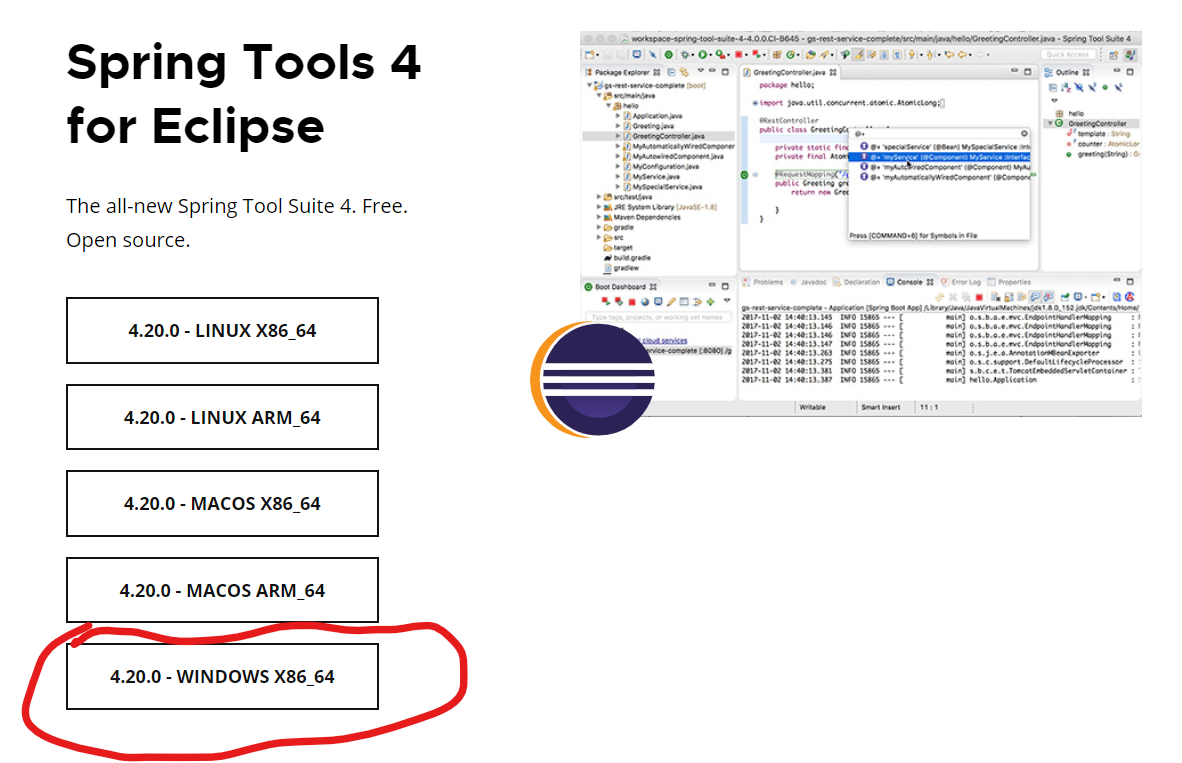The image size is (1182, 763).
Task: Download 4.20.0 for Windows x86_64
Action: [x=222, y=676]
